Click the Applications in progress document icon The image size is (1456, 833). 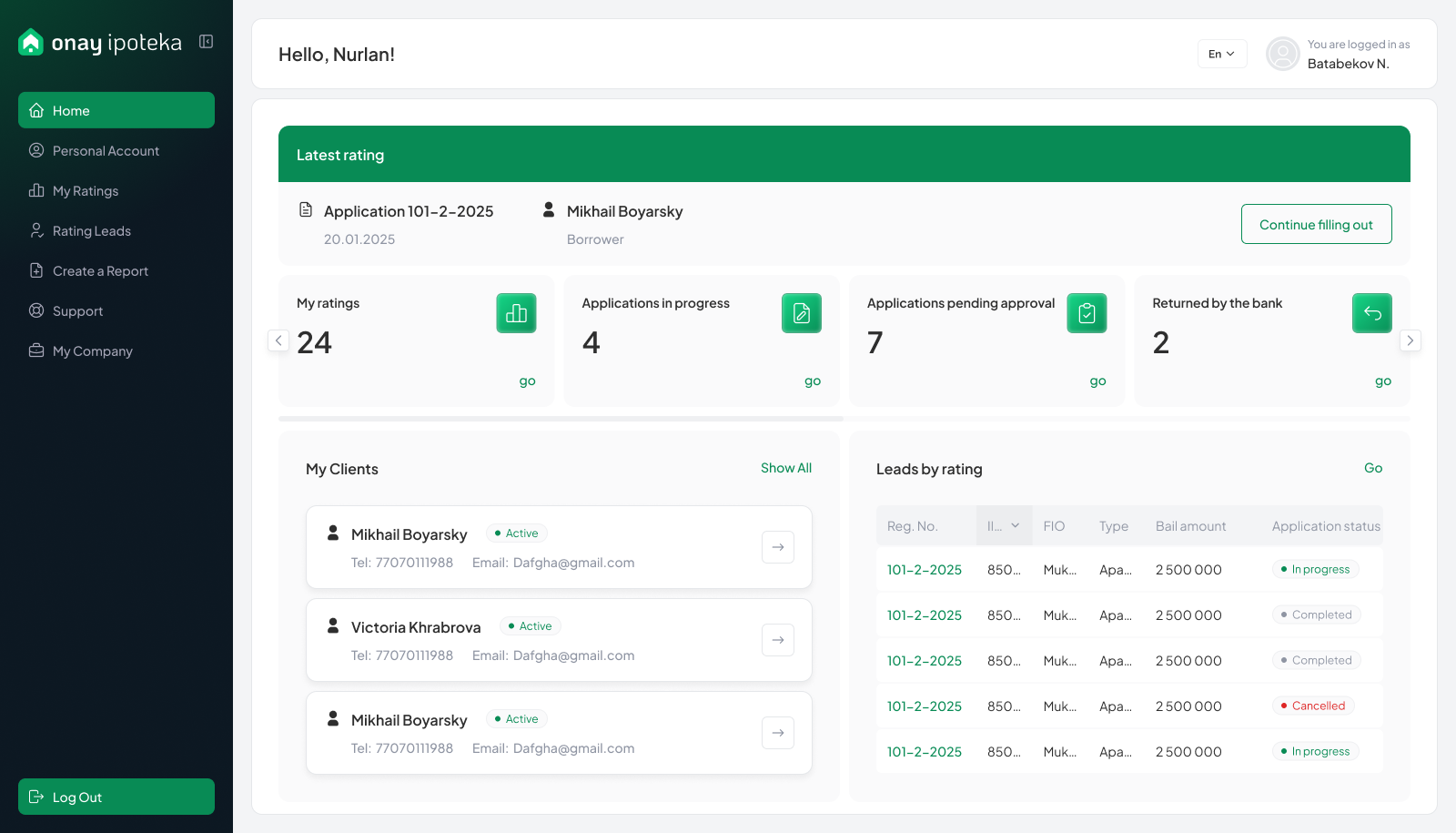(x=801, y=313)
